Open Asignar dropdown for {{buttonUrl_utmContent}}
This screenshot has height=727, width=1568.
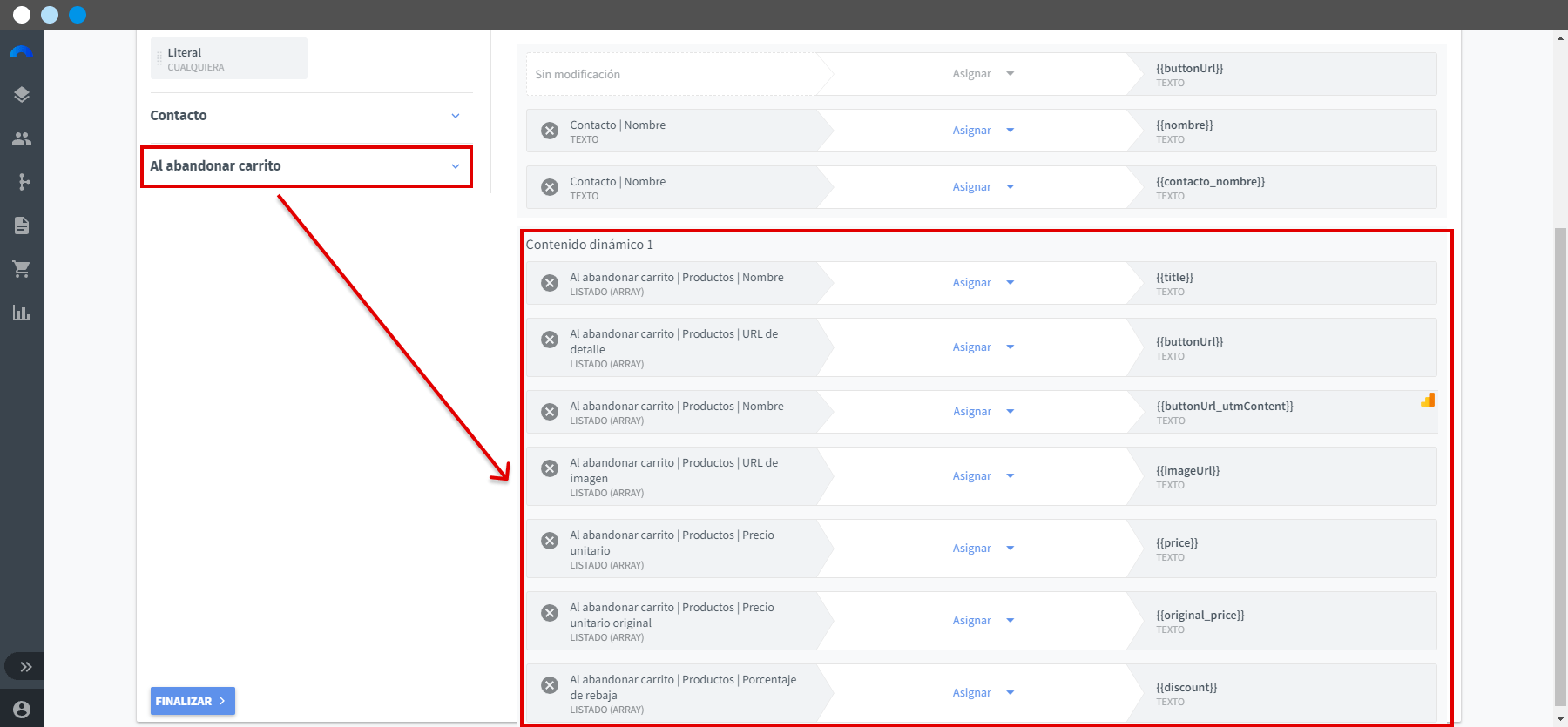pyautogui.click(x=983, y=412)
